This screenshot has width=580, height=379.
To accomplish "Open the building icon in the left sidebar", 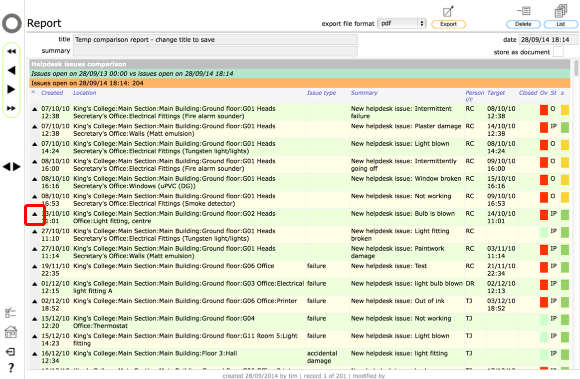I will tap(11, 332).
